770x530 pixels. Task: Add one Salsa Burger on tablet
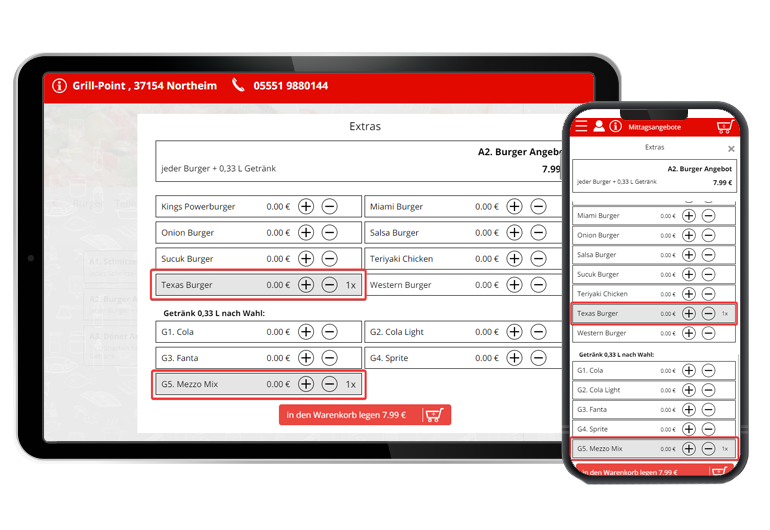tap(515, 232)
